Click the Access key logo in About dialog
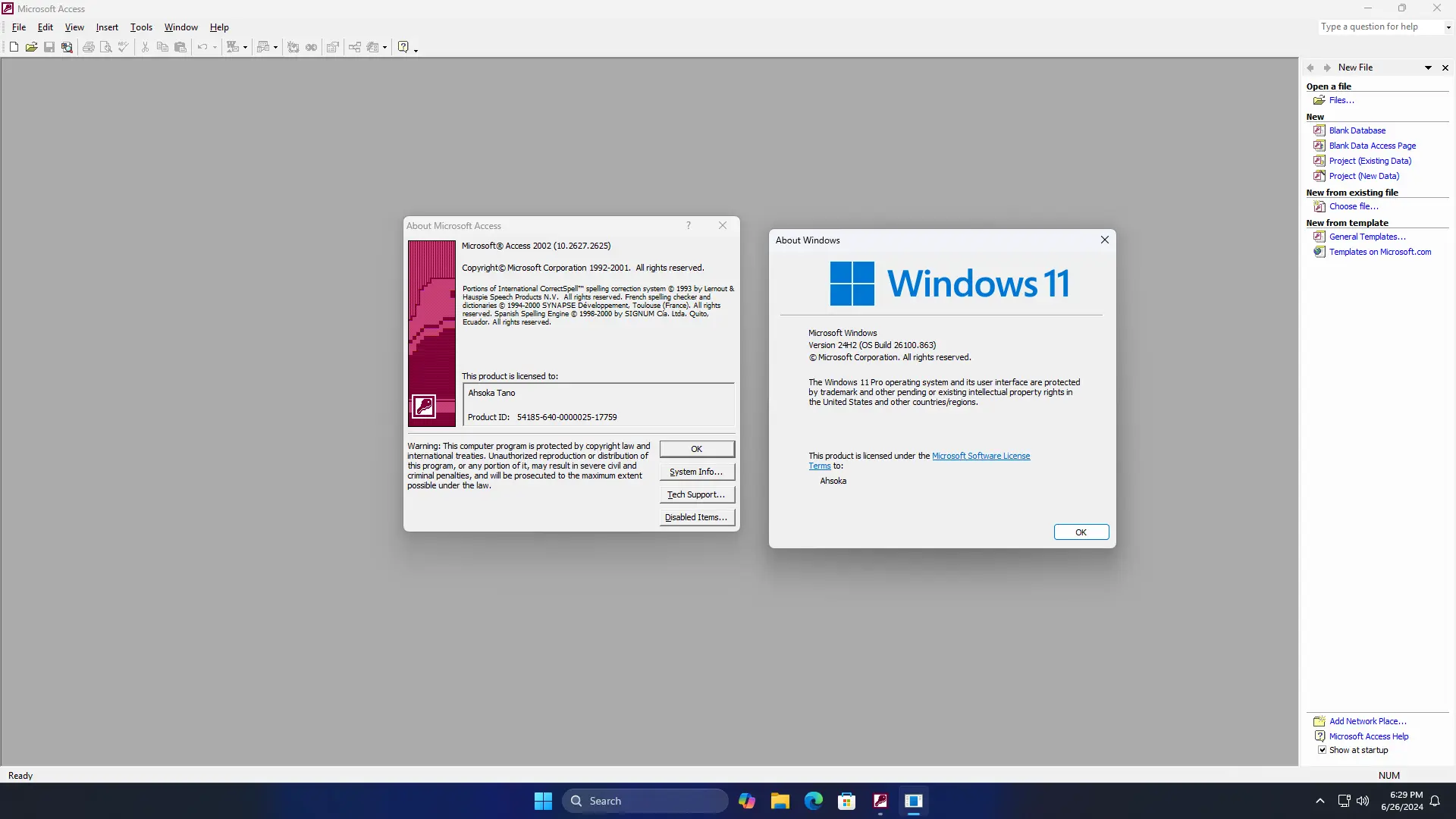1456x819 pixels. [424, 406]
